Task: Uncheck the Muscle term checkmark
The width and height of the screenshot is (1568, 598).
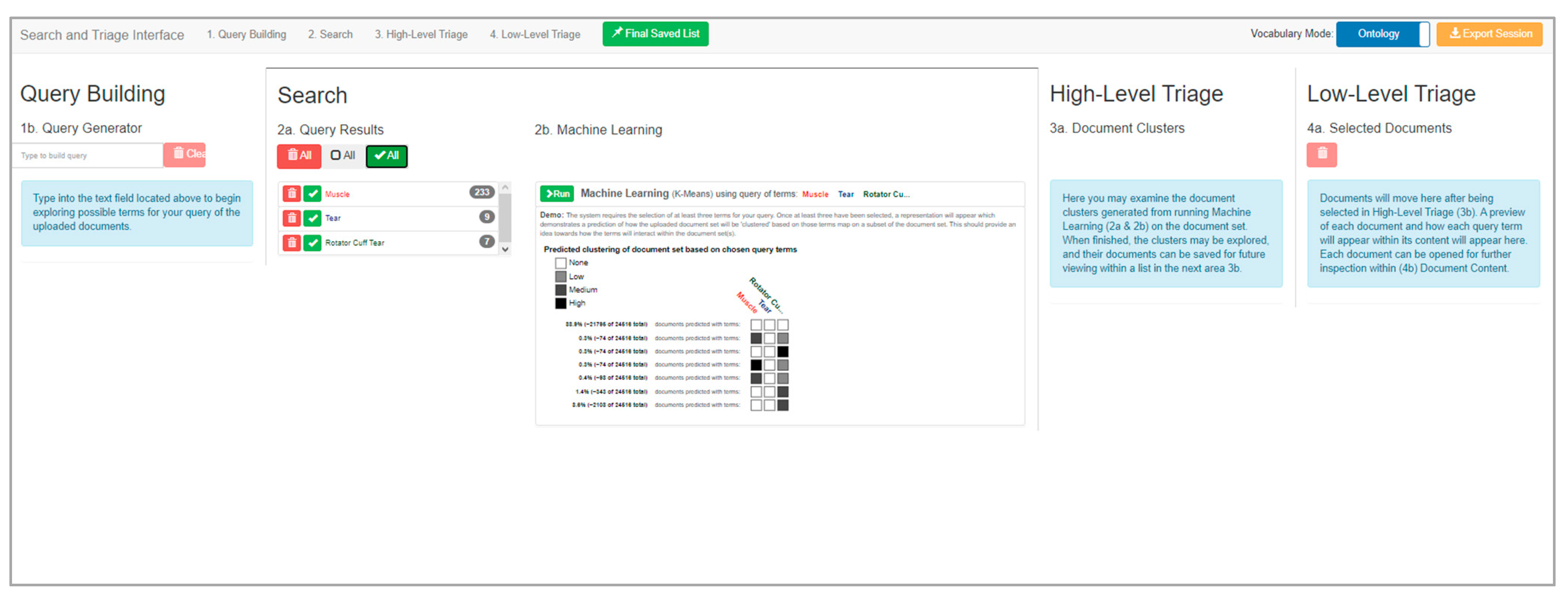Action: (x=312, y=194)
